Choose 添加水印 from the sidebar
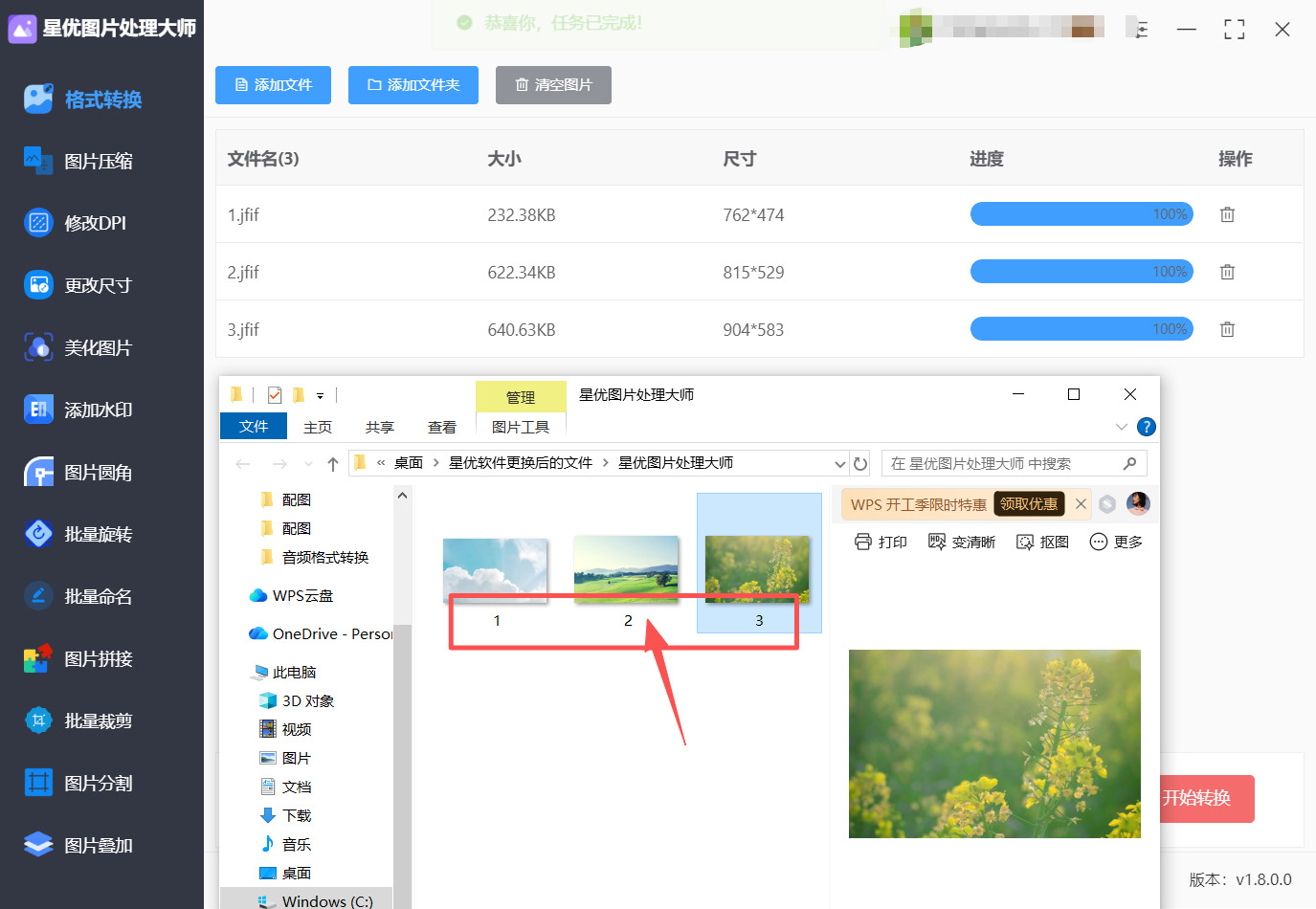Image resolution: width=1316 pixels, height=909 pixels. pos(78,410)
